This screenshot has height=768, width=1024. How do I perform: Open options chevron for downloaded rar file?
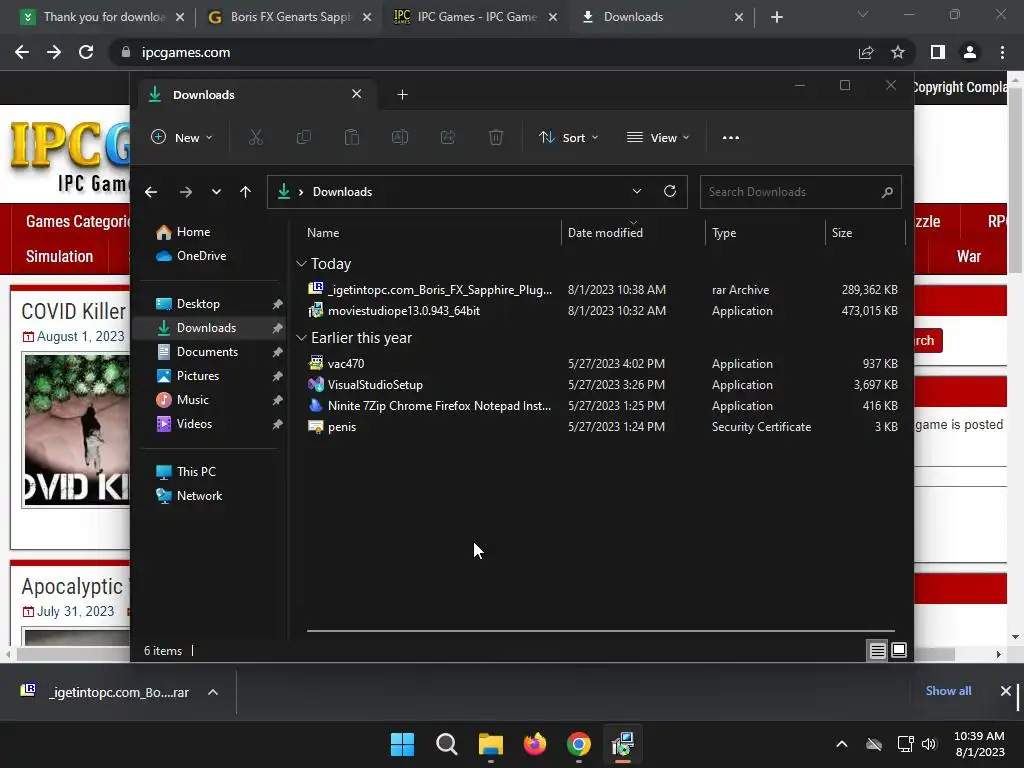[x=213, y=692]
